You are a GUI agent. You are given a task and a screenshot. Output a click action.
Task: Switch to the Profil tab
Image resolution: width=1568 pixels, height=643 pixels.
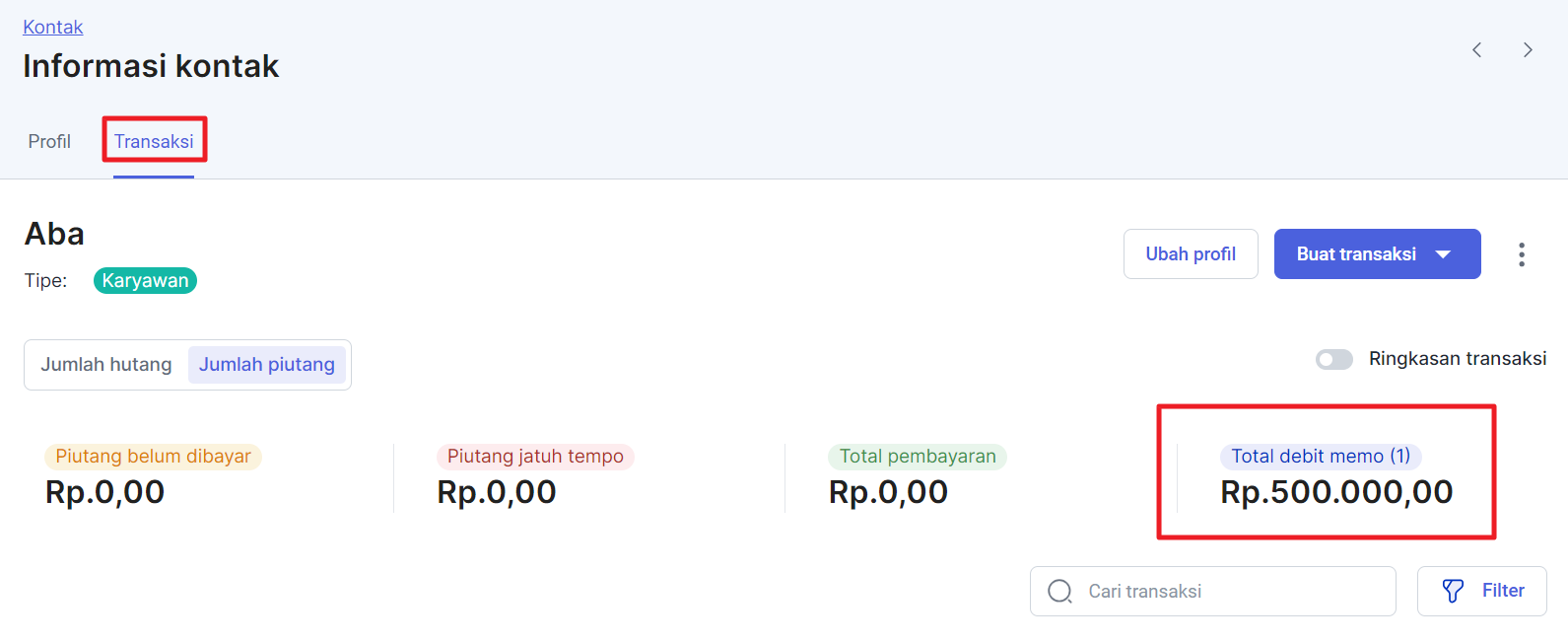coord(49,142)
